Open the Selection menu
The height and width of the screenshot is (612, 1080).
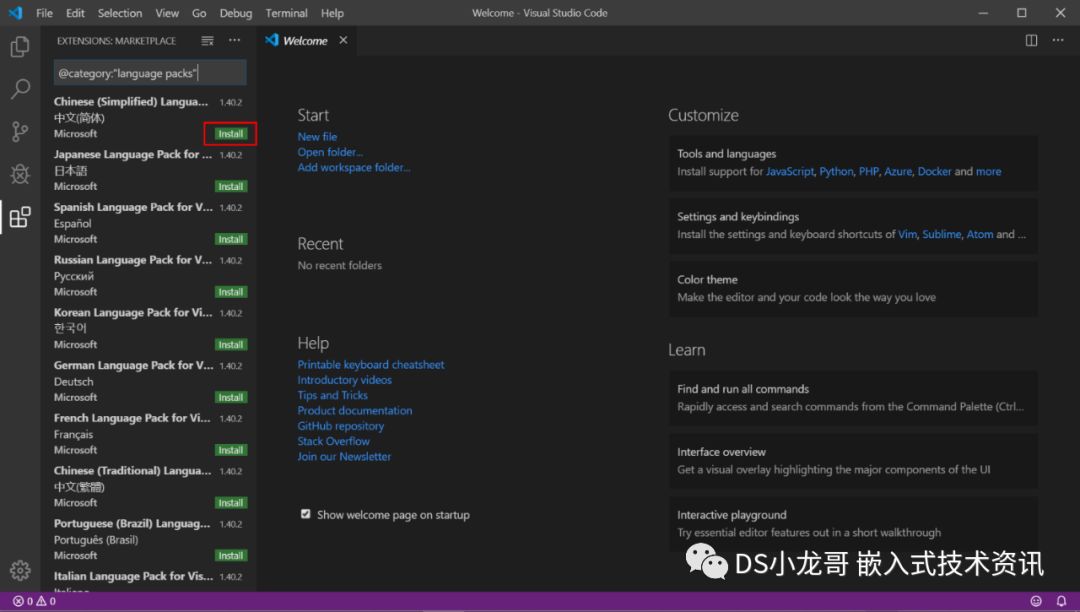[x=120, y=13]
